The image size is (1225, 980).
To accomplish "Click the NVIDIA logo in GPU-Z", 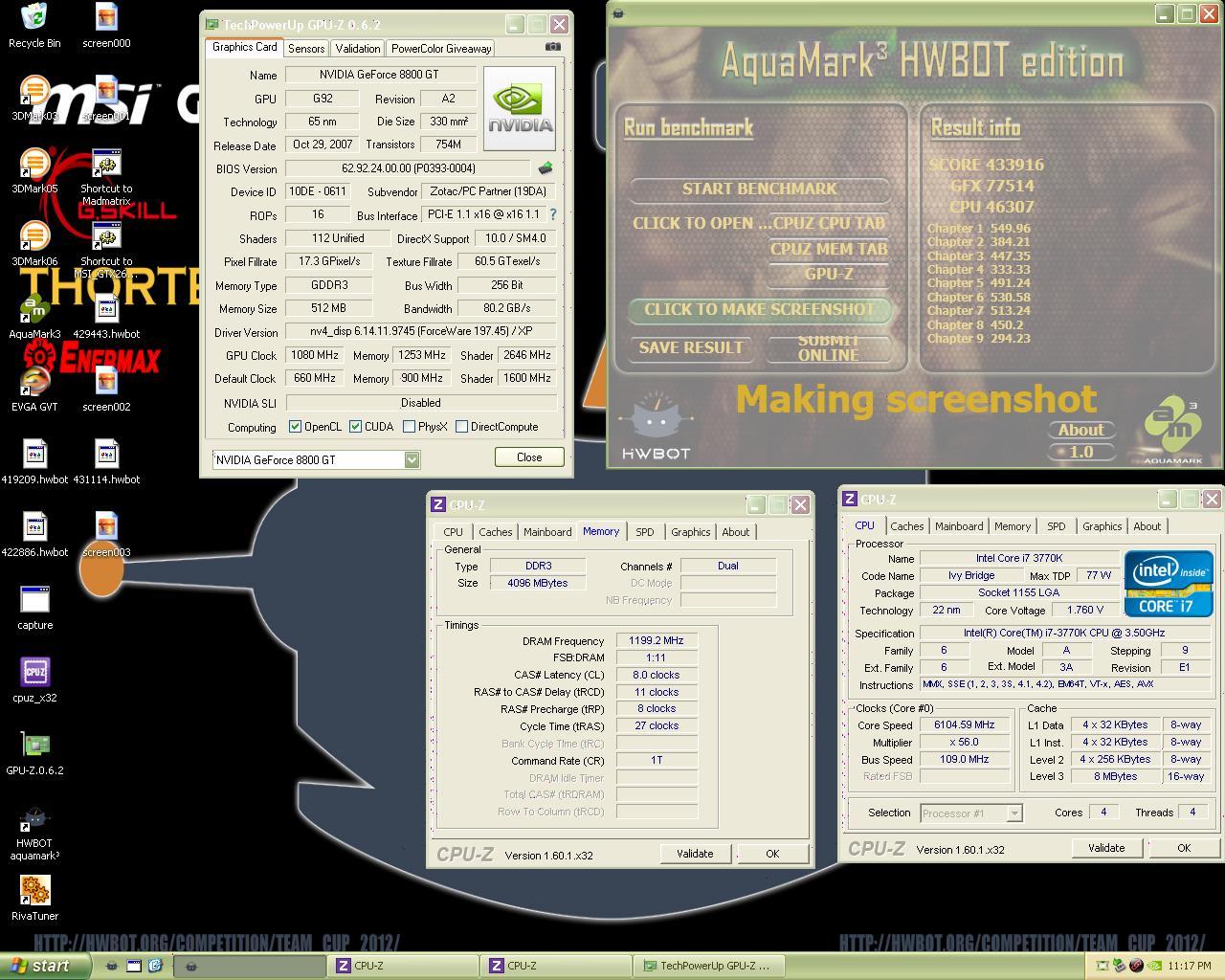I will 520,108.
